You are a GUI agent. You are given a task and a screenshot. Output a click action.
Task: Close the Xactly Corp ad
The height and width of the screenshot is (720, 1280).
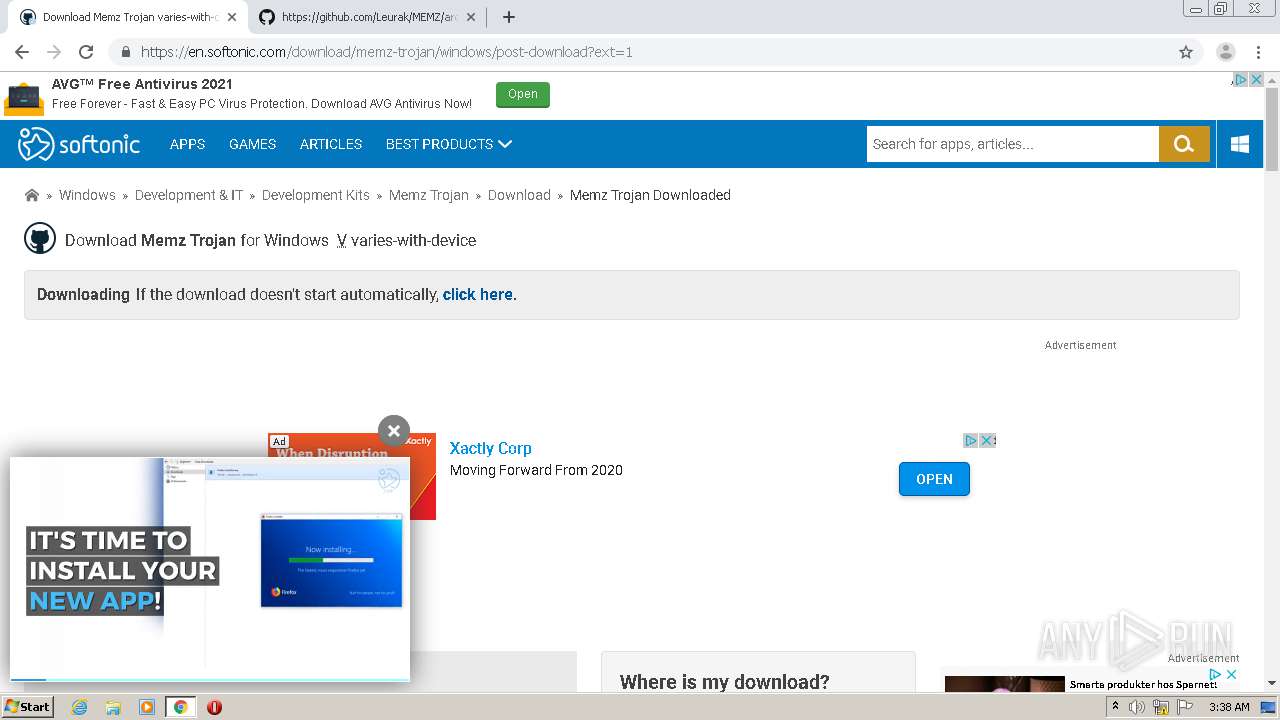pyautogui.click(x=987, y=440)
